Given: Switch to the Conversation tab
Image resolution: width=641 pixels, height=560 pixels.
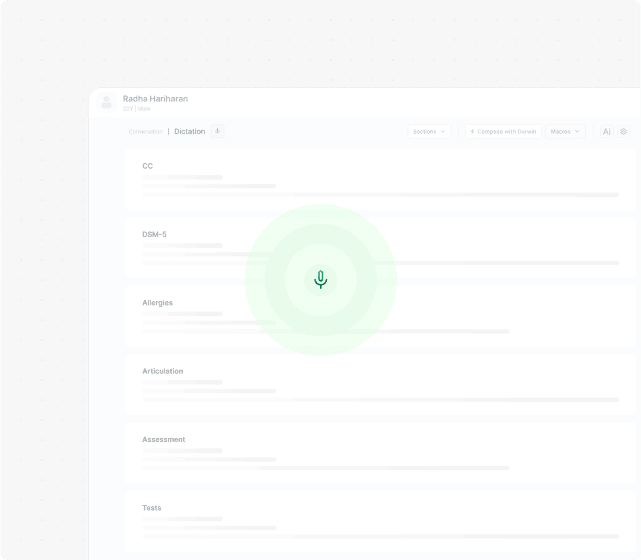Looking at the screenshot, I should (x=146, y=132).
